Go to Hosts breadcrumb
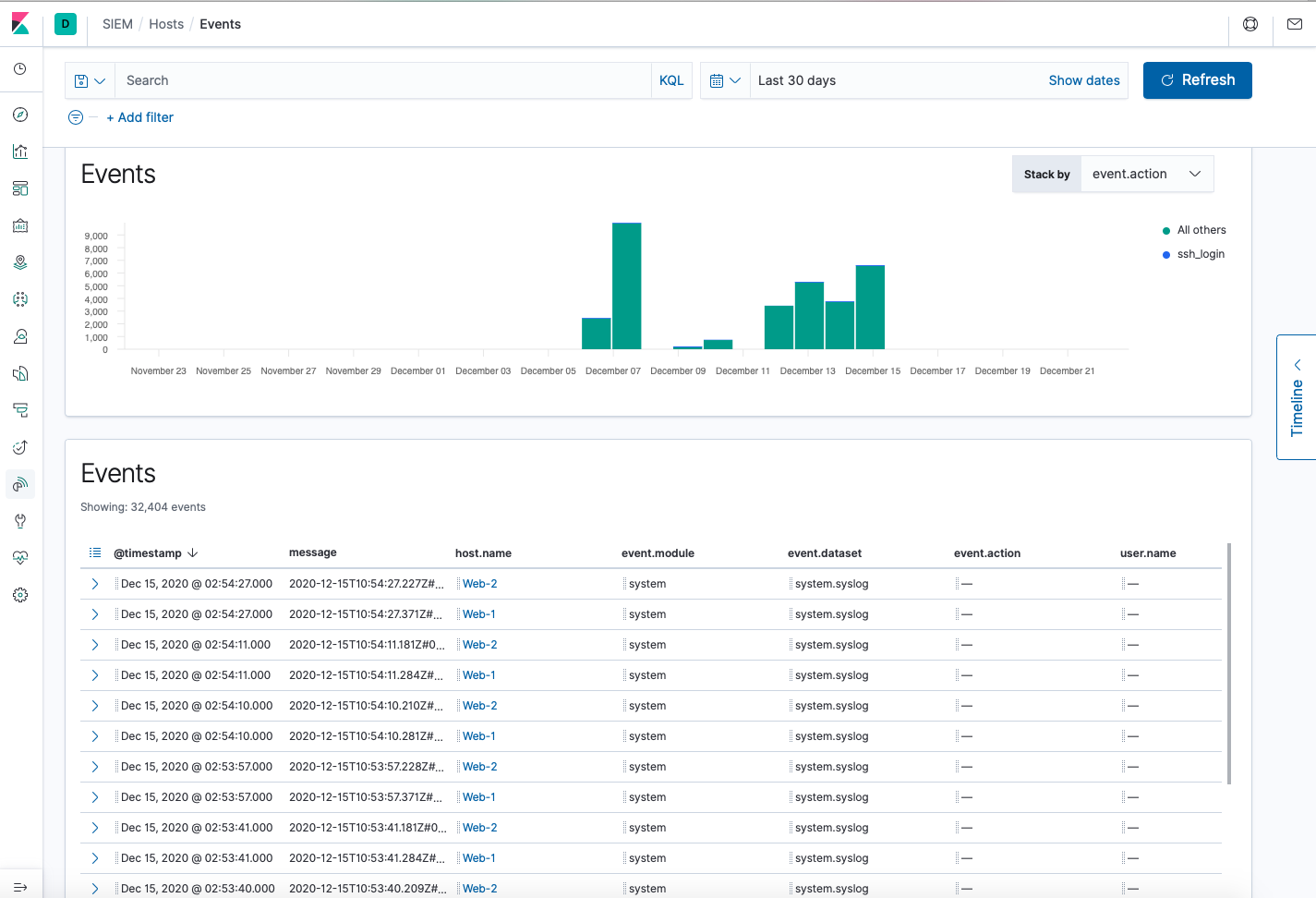This screenshot has height=898, width=1316. (166, 24)
